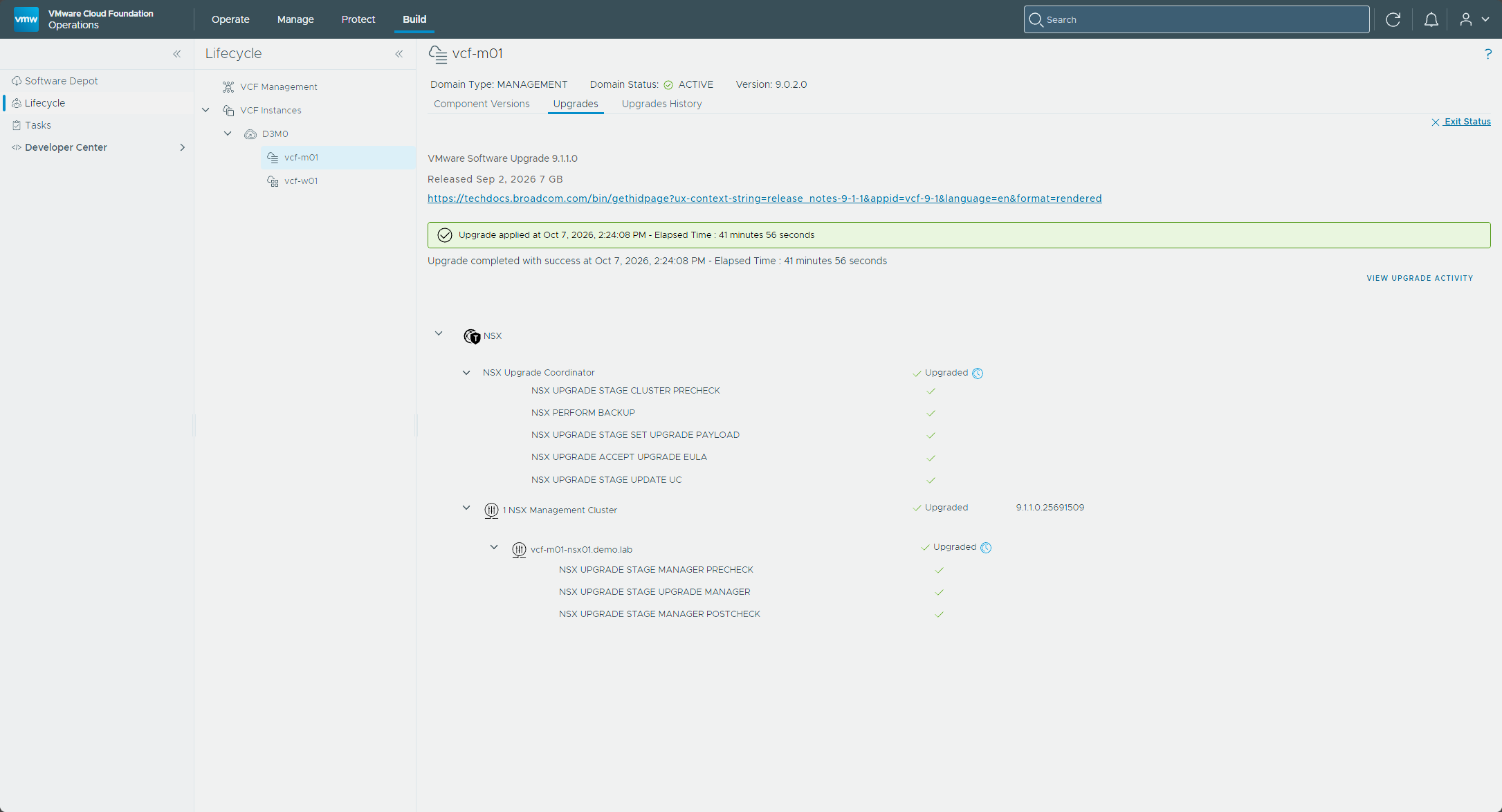The image size is (1502, 812).
Task: Click the vcf-m01-nsx01.demo.lab node icon
Action: point(519,550)
